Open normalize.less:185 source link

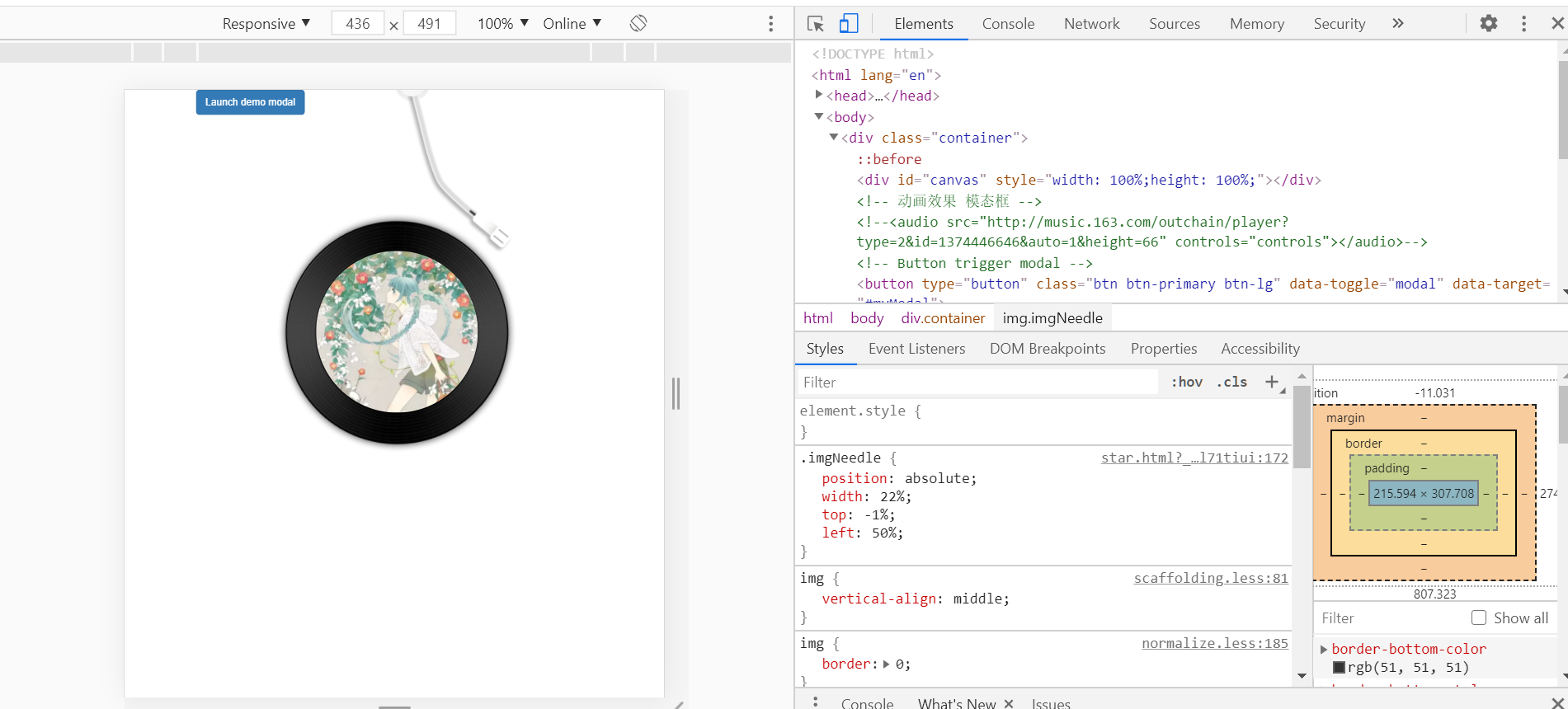click(x=1215, y=643)
